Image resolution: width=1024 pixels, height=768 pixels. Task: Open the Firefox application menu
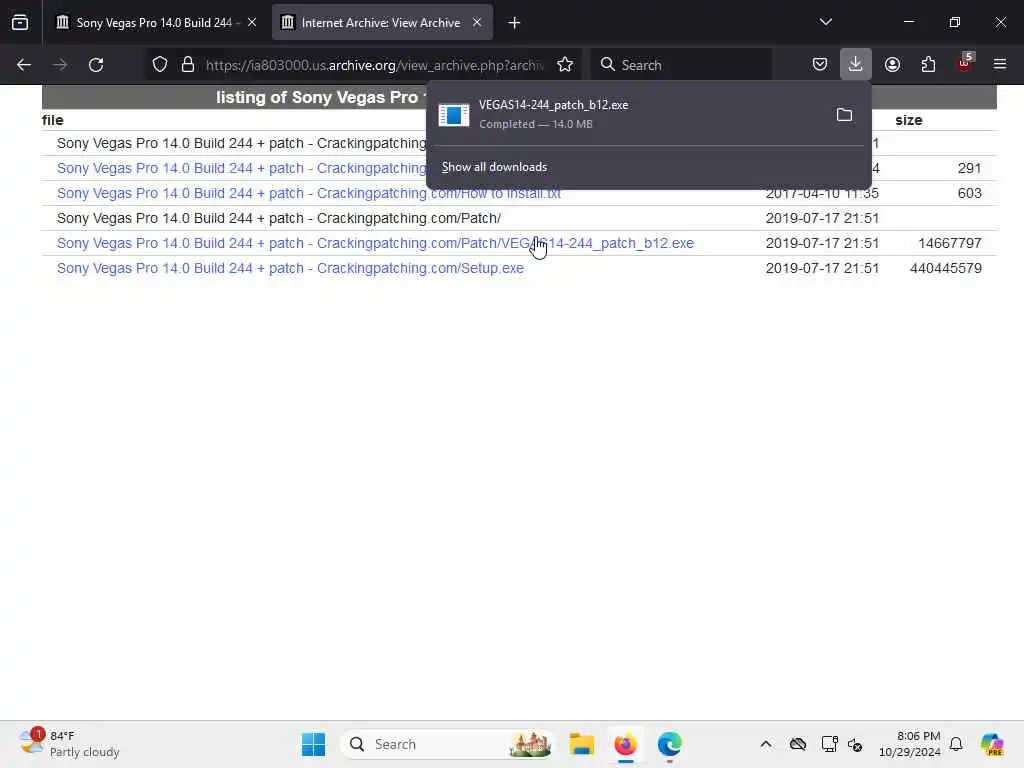(1000, 64)
